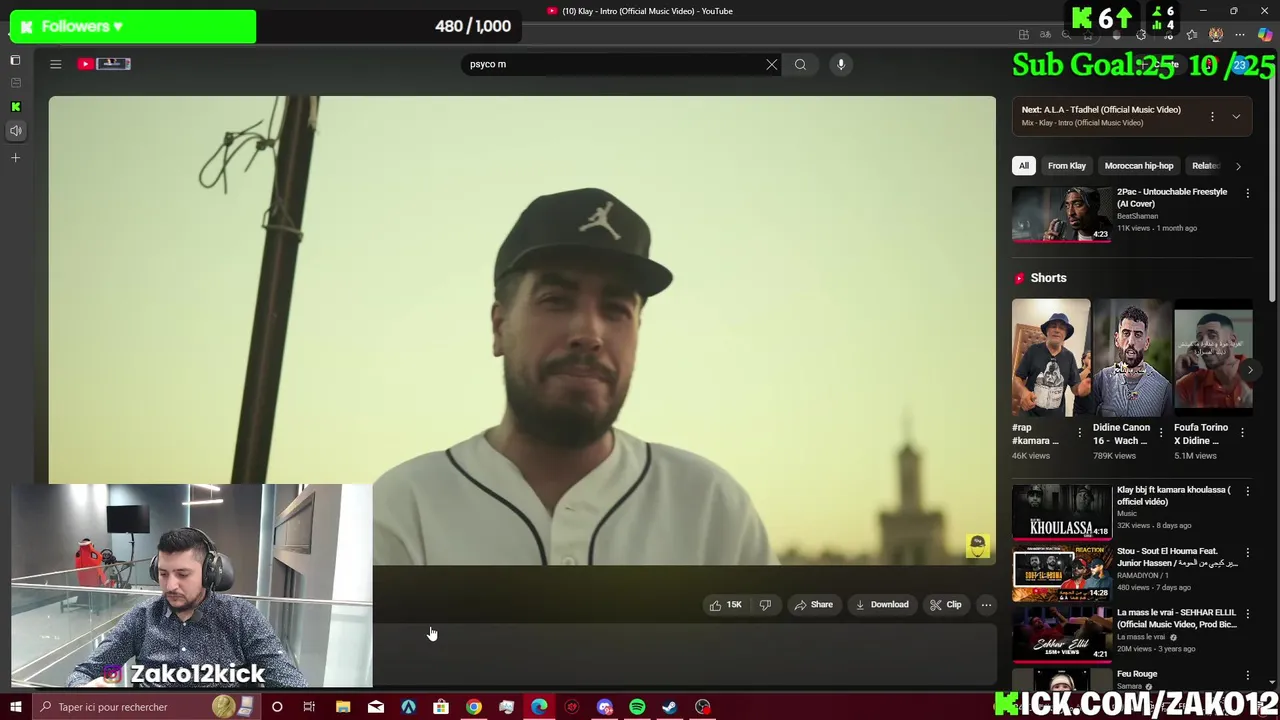
Task: Open the Kick pinned sidebar tab
Action: pyautogui.click(x=15, y=107)
